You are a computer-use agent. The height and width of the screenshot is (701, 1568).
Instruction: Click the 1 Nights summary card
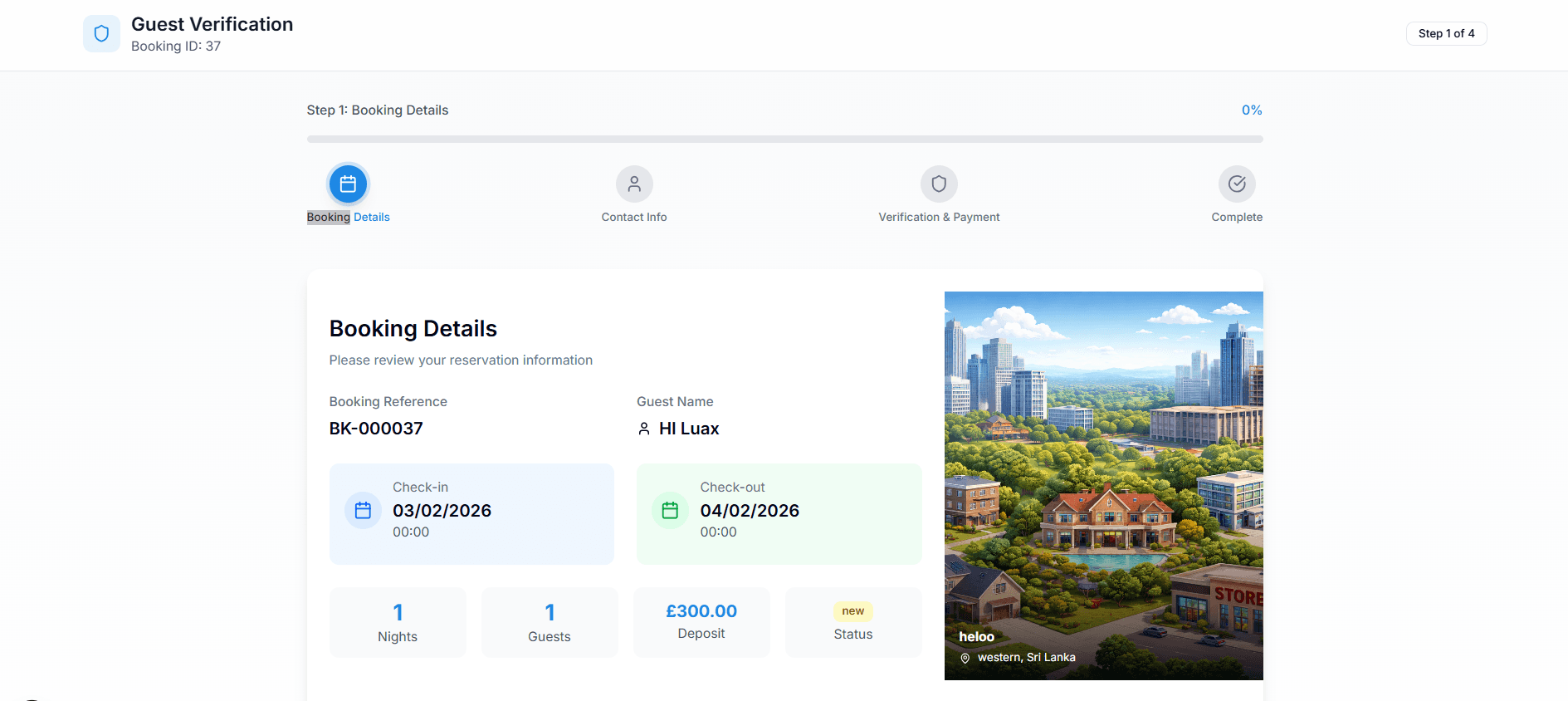tap(398, 622)
